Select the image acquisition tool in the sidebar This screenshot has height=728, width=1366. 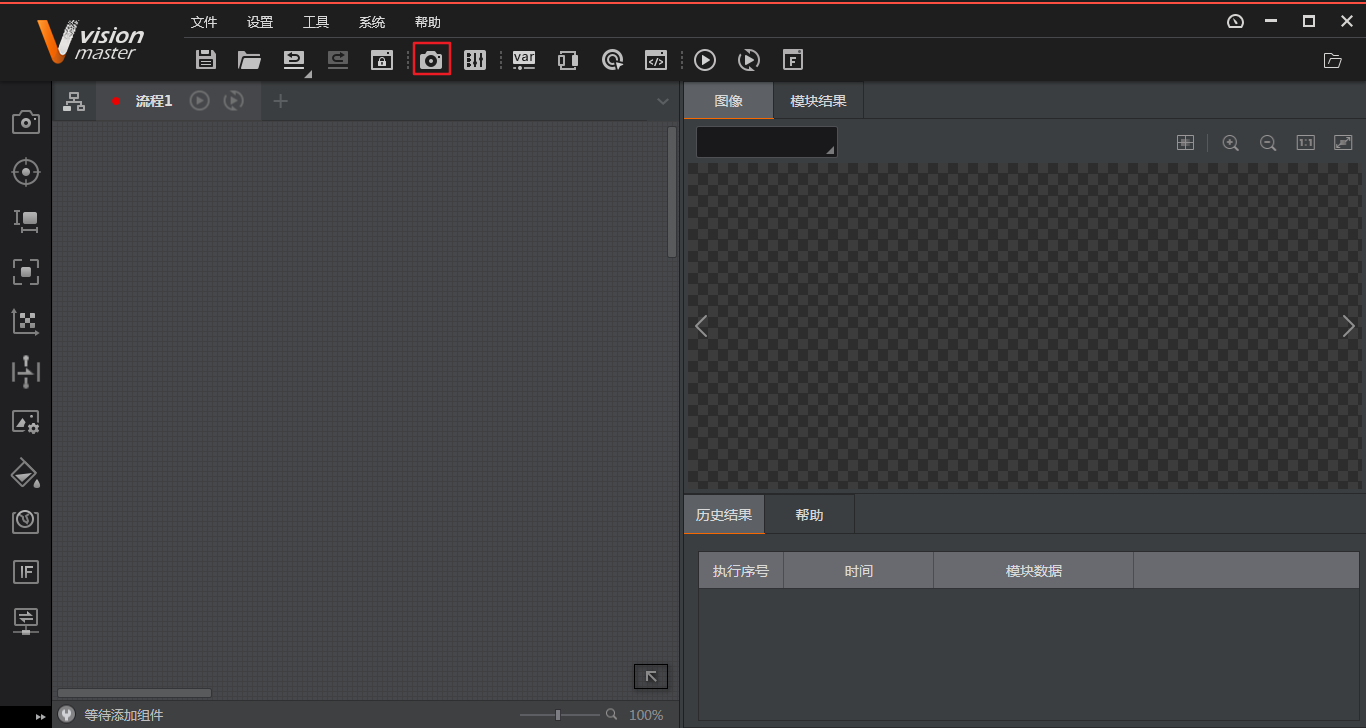click(26, 122)
